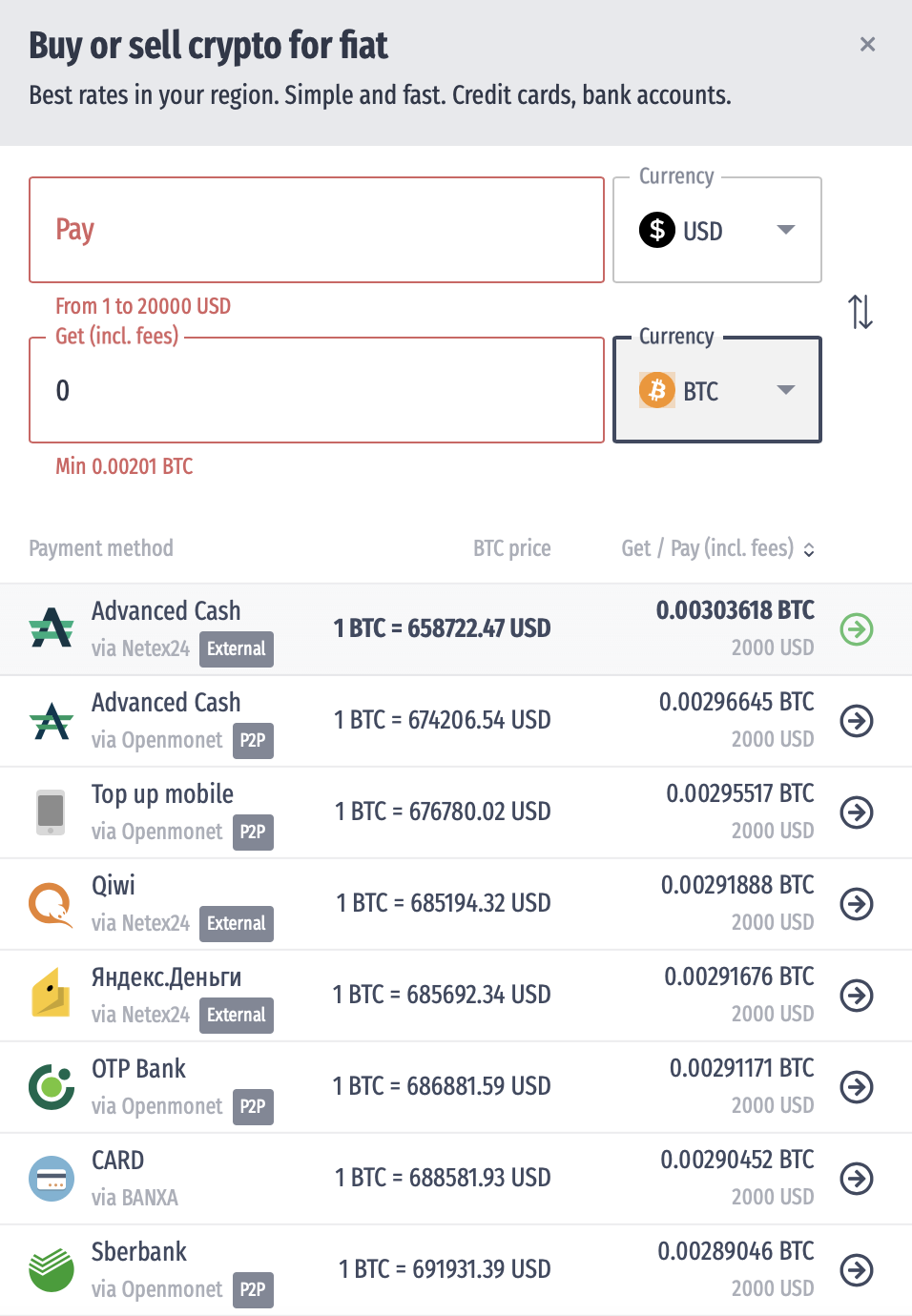Screen dimensions: 912x1316
Task: Close the buy or sell crypto dialog
Action: [x=867, y=45]
